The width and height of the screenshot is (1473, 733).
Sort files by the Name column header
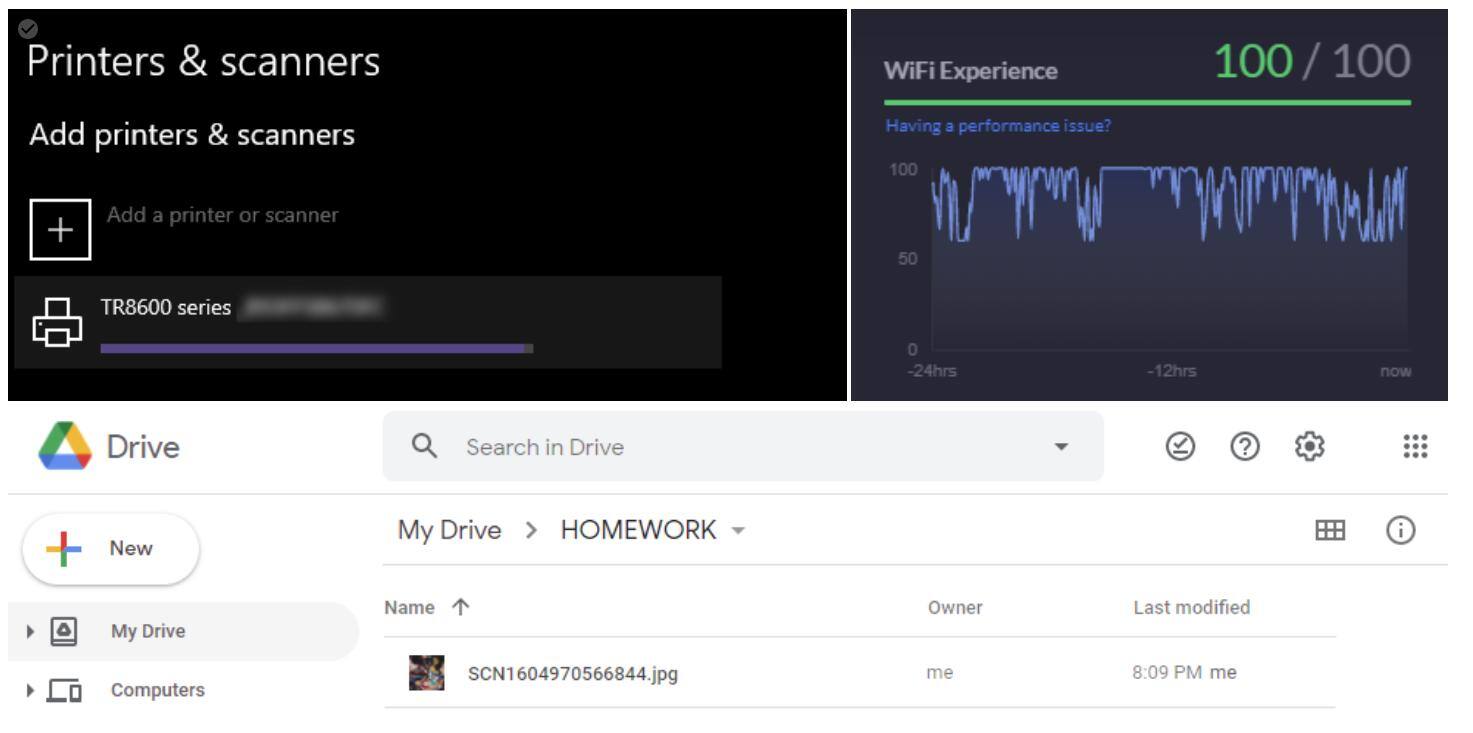[x=410, y=607]
